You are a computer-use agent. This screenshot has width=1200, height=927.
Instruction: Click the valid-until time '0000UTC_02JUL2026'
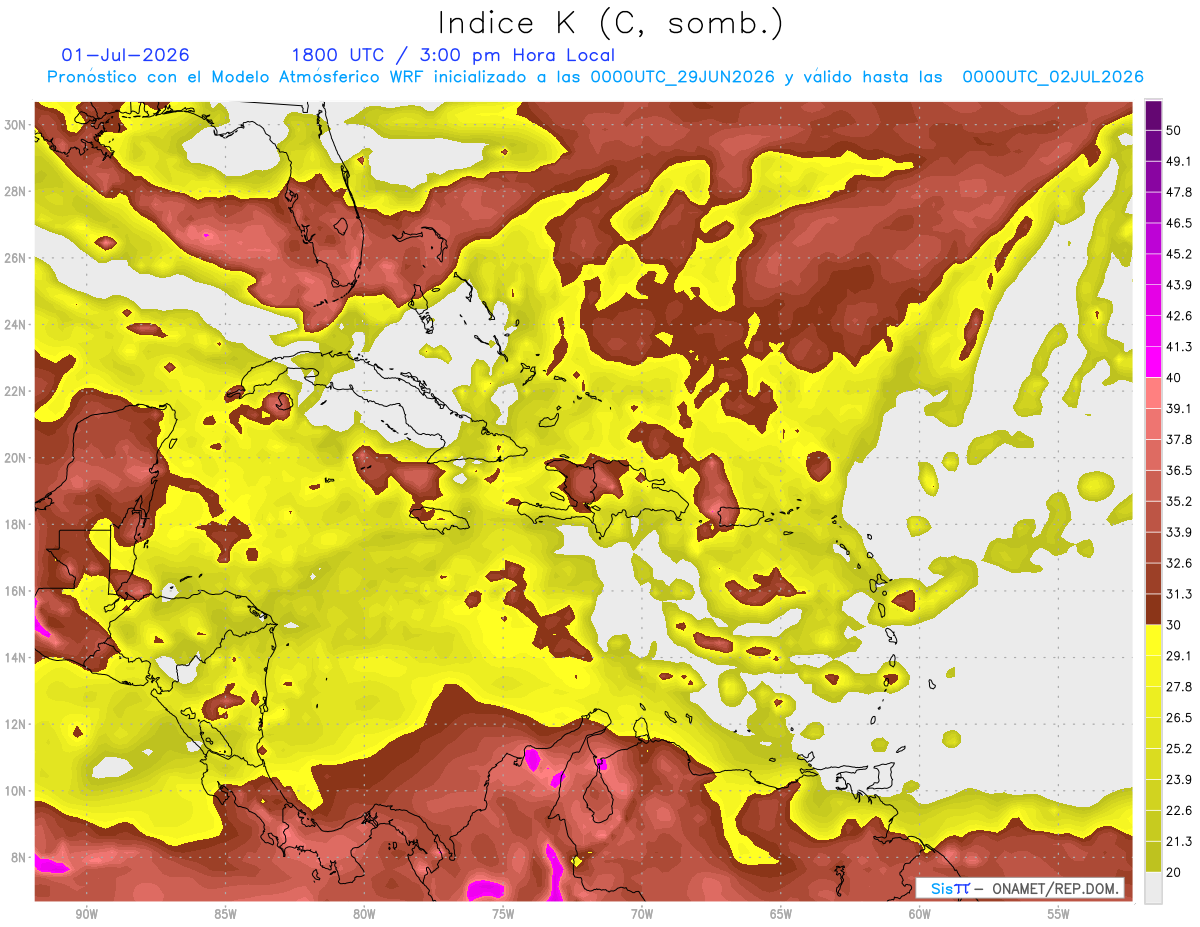tap(1053, 77)
